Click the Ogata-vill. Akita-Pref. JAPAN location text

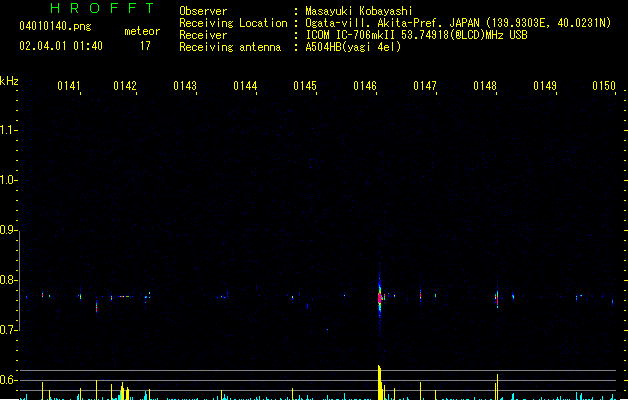392,23
